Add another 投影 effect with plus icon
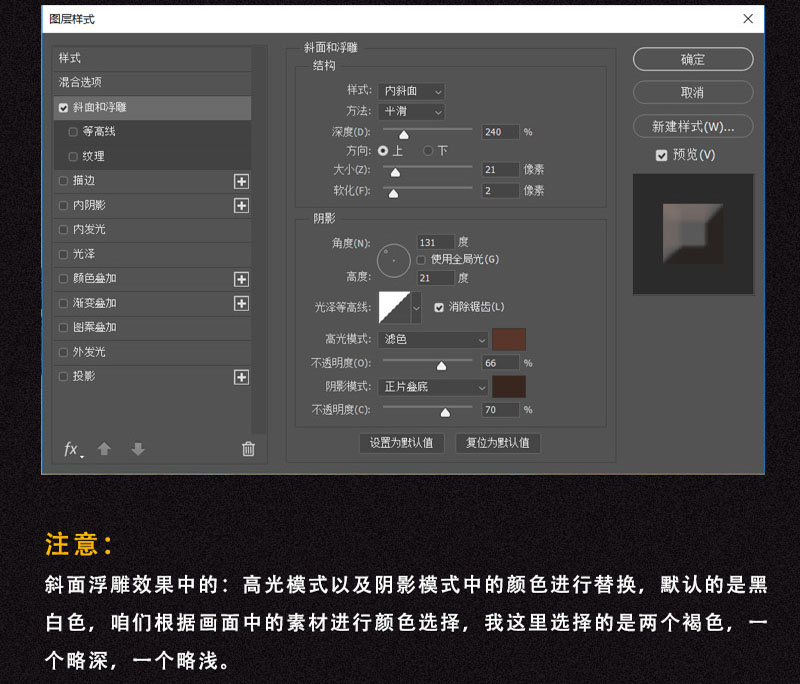800x684 pixels. coord(241,377)
